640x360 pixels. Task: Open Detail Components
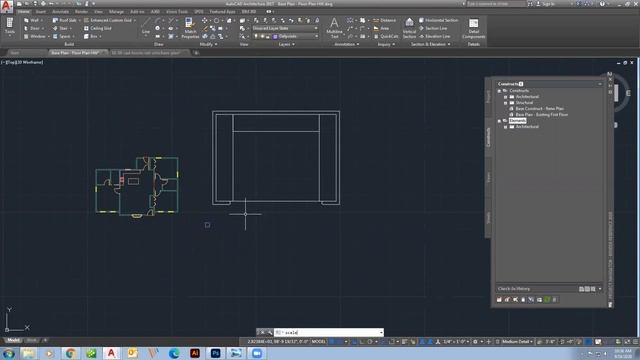click(x=473, y=28)
